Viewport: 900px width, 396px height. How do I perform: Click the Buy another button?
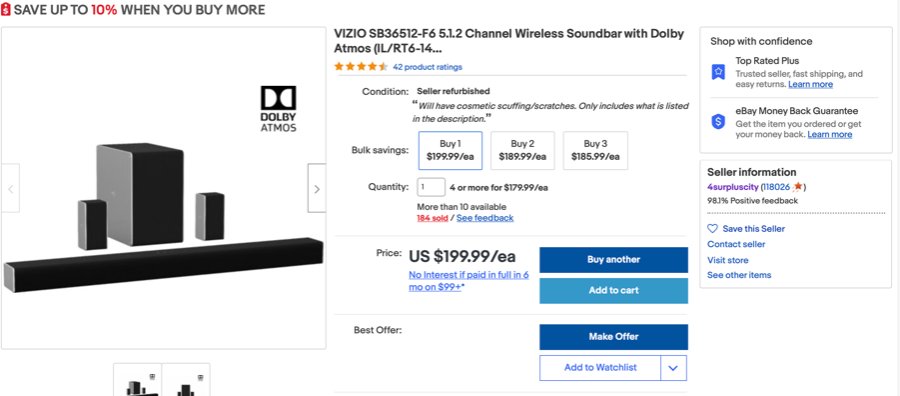(614, 259)
